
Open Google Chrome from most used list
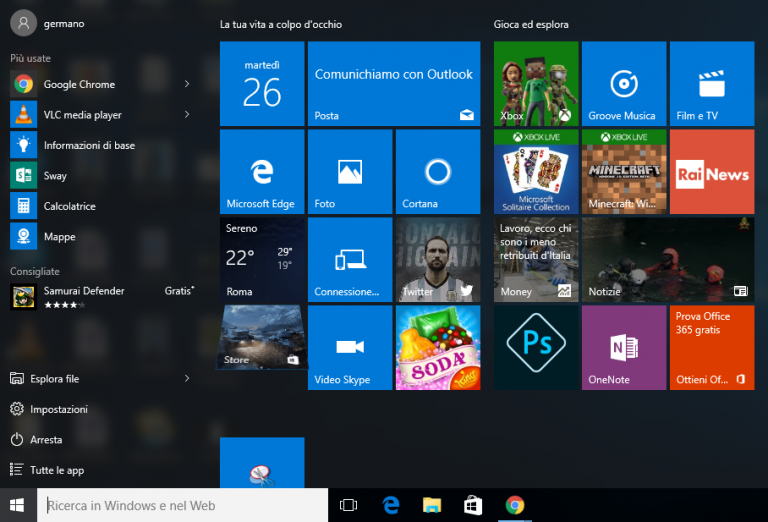[x=100, y=84]
